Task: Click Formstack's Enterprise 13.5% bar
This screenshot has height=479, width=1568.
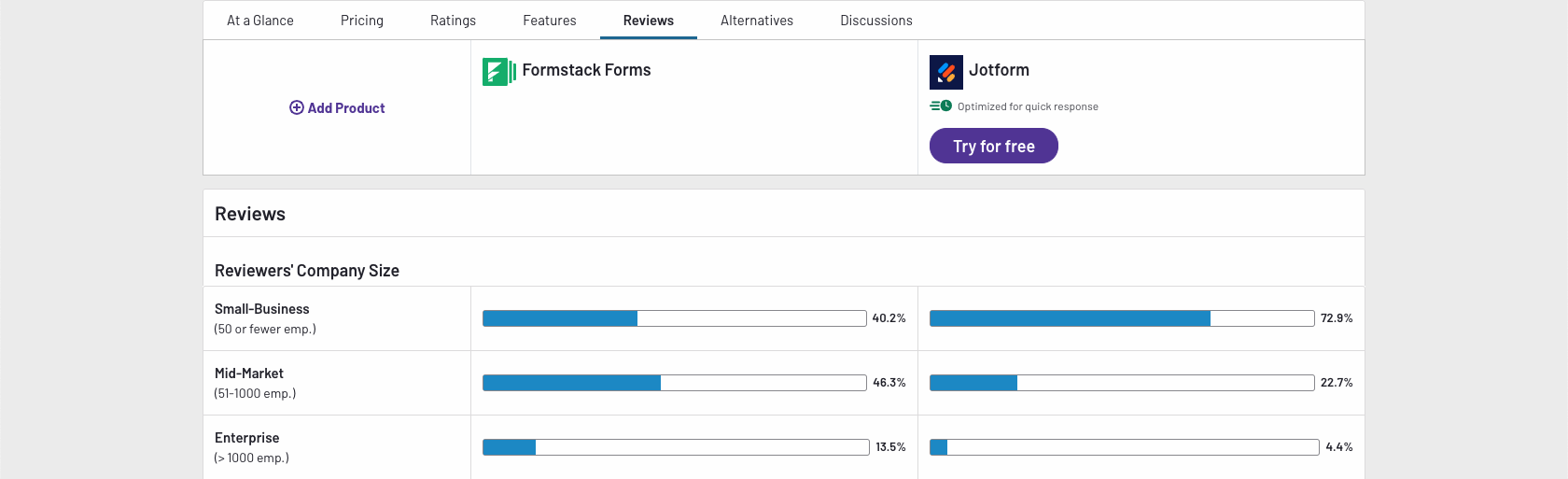Action: click(676, 447)
